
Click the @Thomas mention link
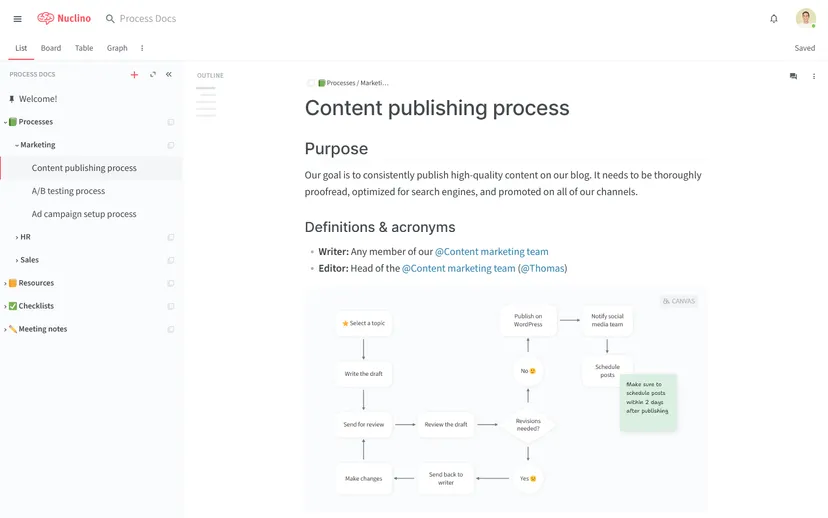click(x=542, y=268)
